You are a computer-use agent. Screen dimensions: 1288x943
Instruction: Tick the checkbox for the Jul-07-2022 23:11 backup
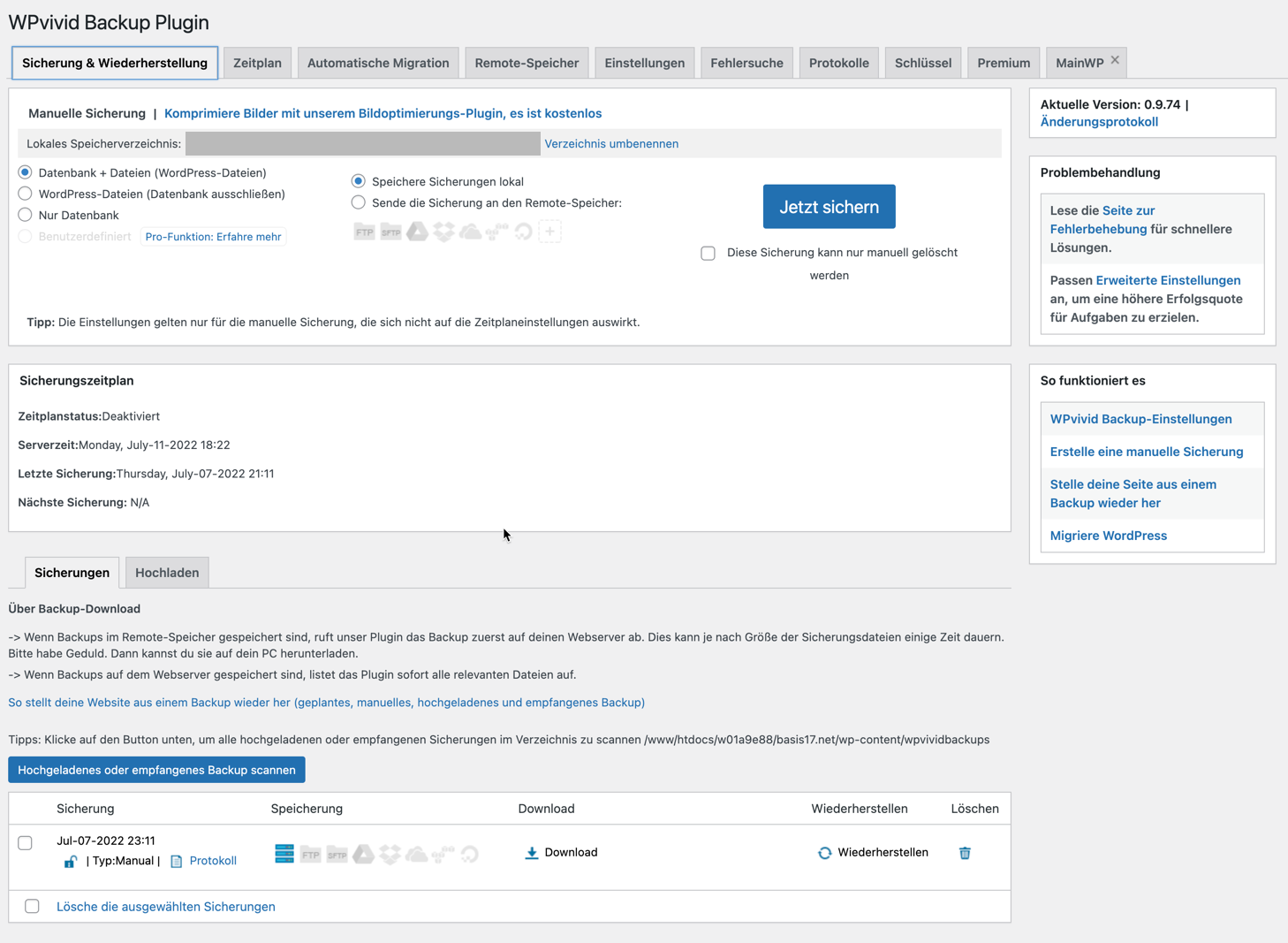(x=25, y=843)
